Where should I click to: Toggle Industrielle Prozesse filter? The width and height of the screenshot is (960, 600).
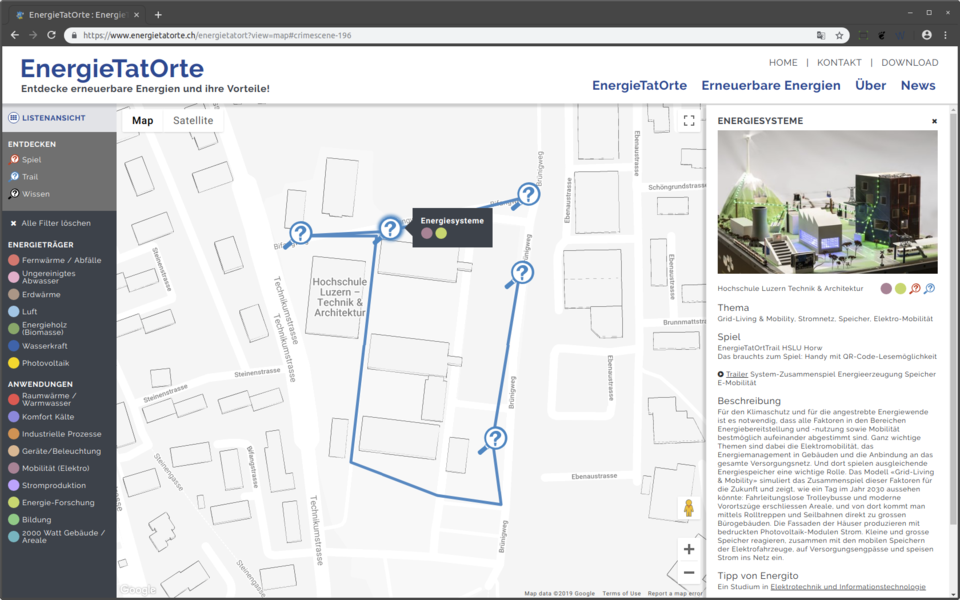(x=54, y=434)
